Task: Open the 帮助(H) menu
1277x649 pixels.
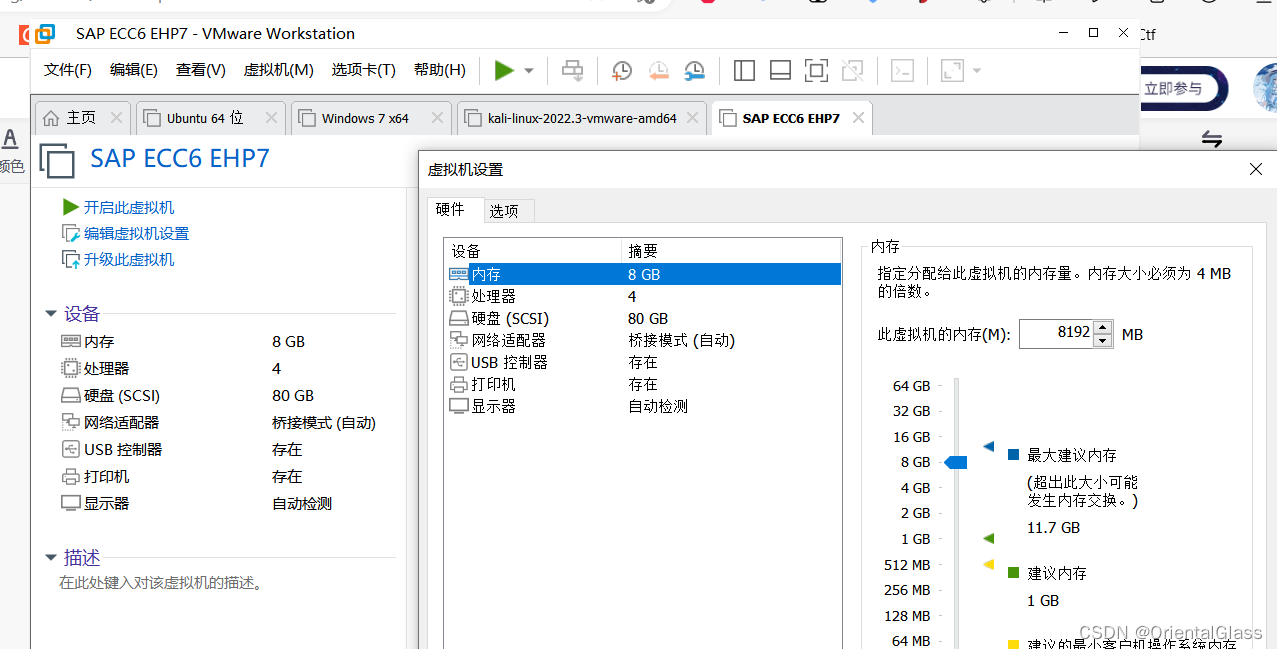Action: (x=439, y=70)
